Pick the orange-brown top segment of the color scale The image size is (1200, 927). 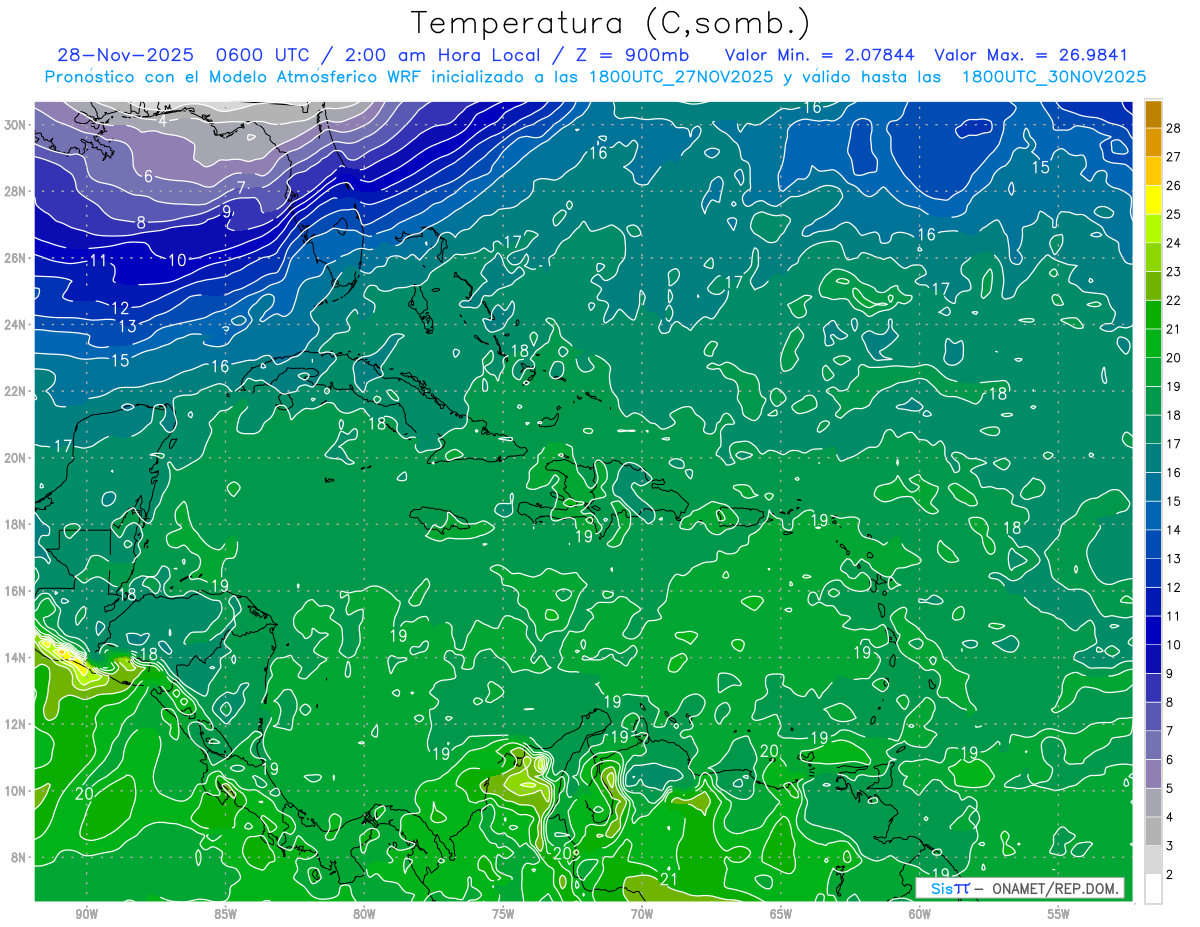tap(1153, 115)
